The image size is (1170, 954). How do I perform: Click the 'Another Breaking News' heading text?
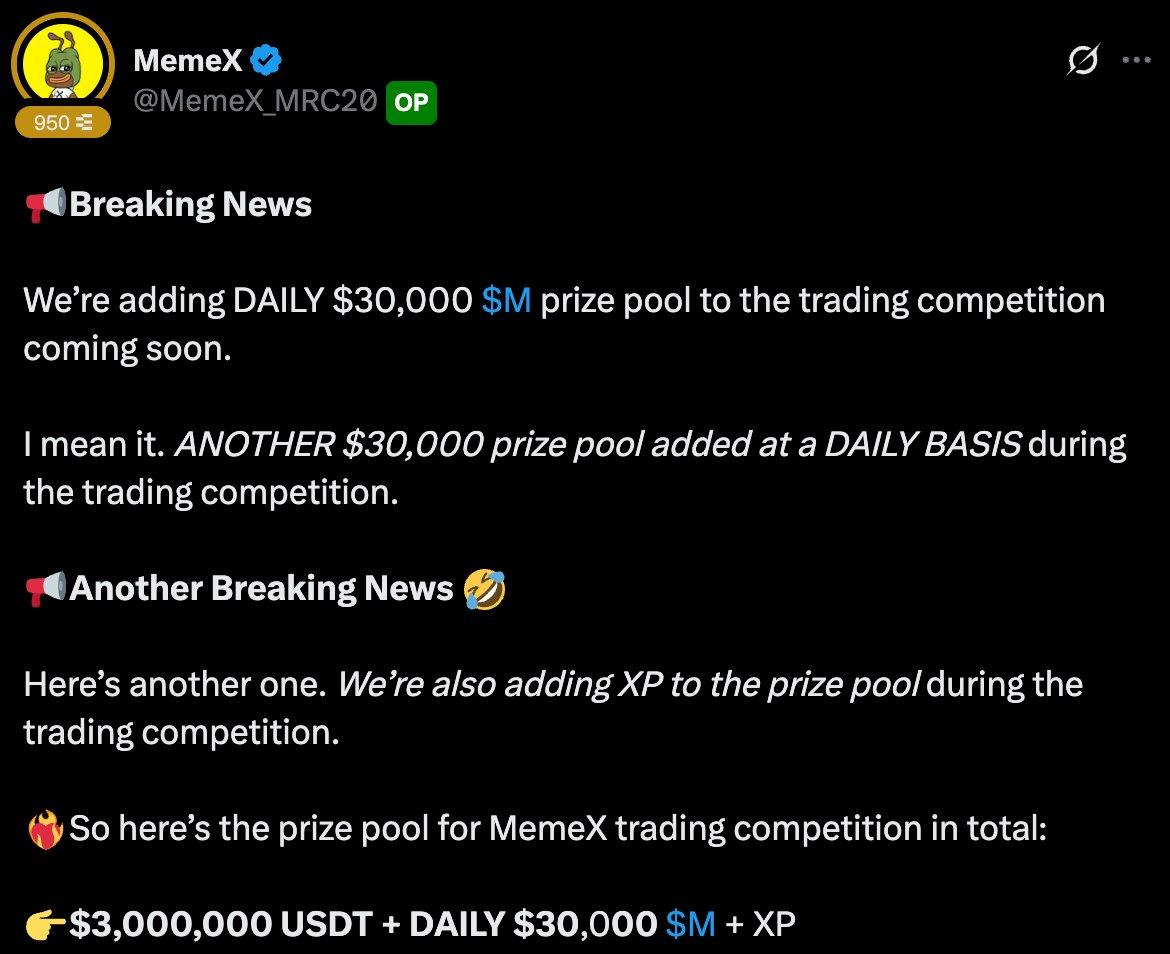point(262,588)
